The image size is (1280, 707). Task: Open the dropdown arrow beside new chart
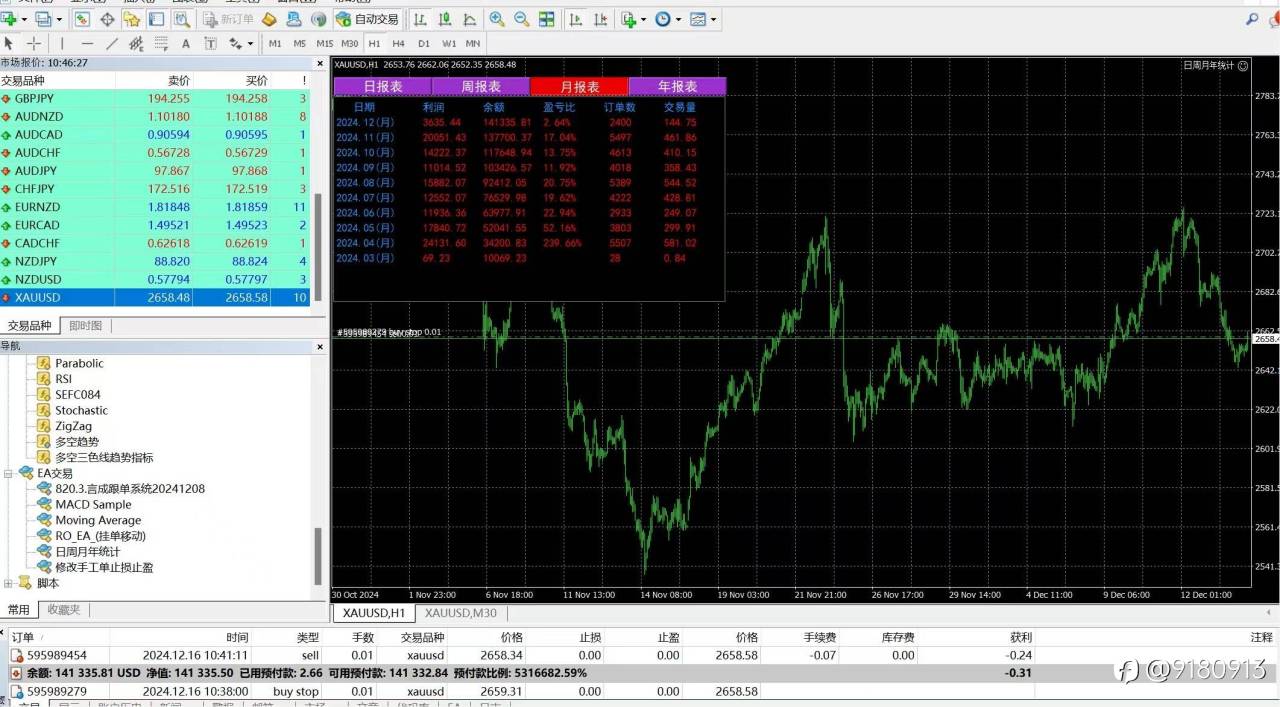(x=24, y=19)
